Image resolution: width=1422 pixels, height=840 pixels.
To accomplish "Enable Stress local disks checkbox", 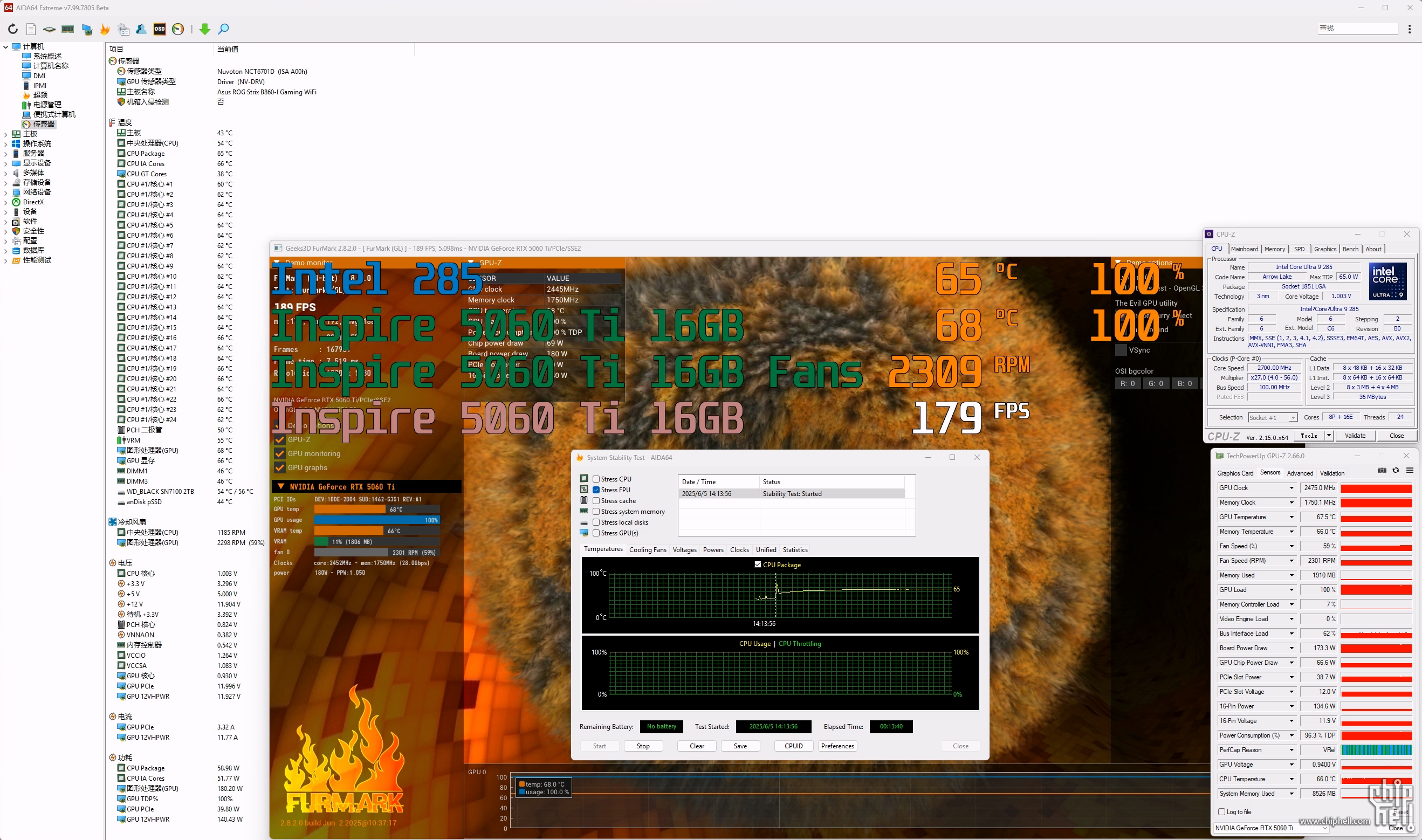I will [596, 522].
